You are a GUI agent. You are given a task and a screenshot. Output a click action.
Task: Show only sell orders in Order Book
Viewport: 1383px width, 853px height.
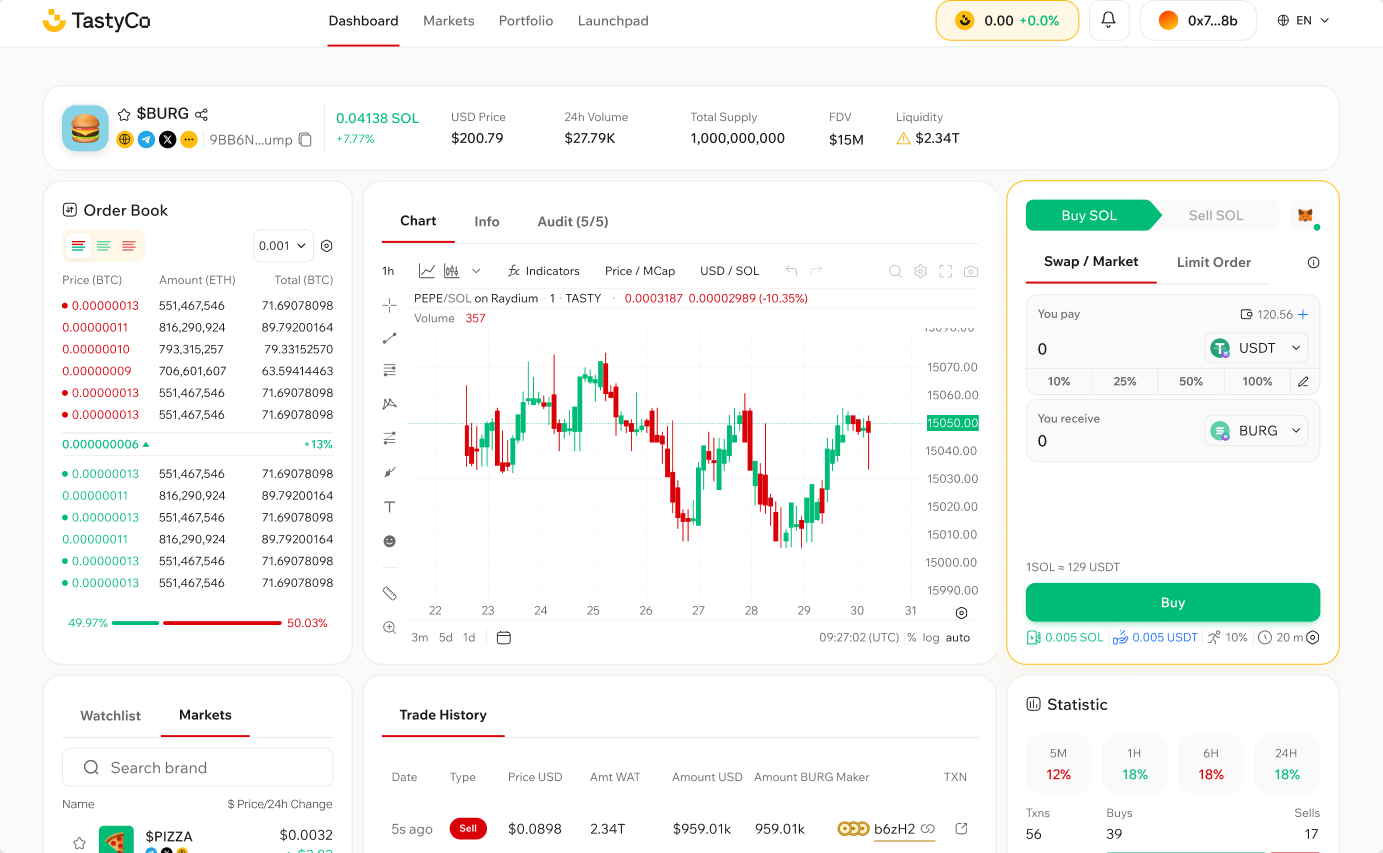(x=129, y=246)
